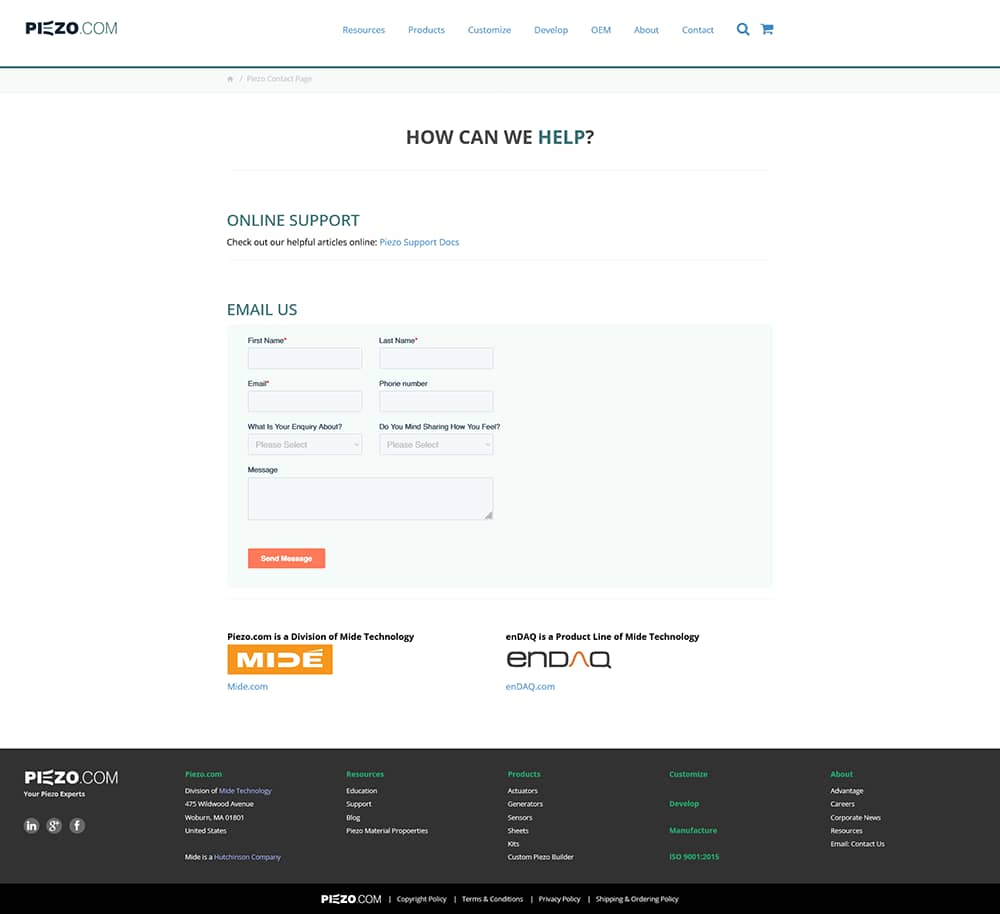This screenshot has height=914, width=1000.
Task: Open the Privacy Policy link
Action: [559, 899]
